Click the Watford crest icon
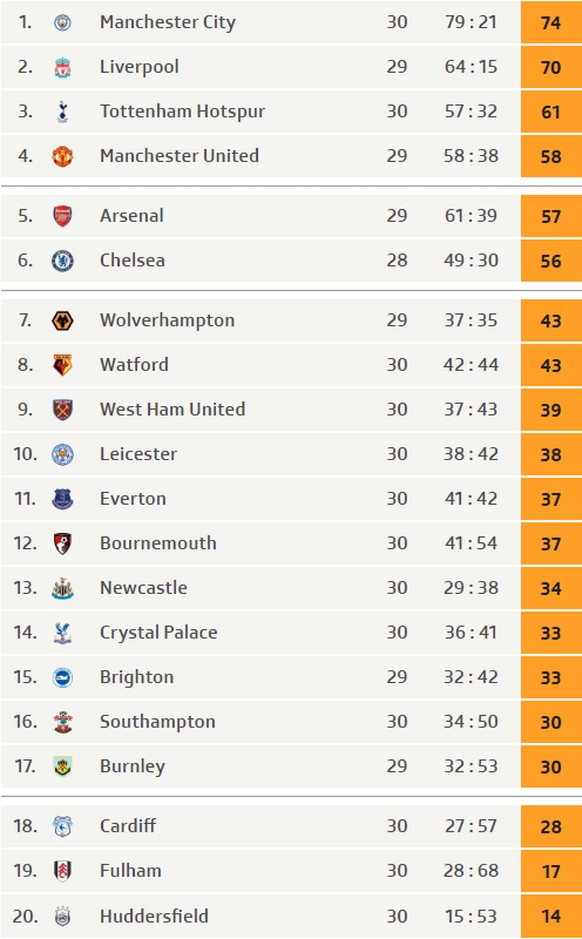 [62, 365]
